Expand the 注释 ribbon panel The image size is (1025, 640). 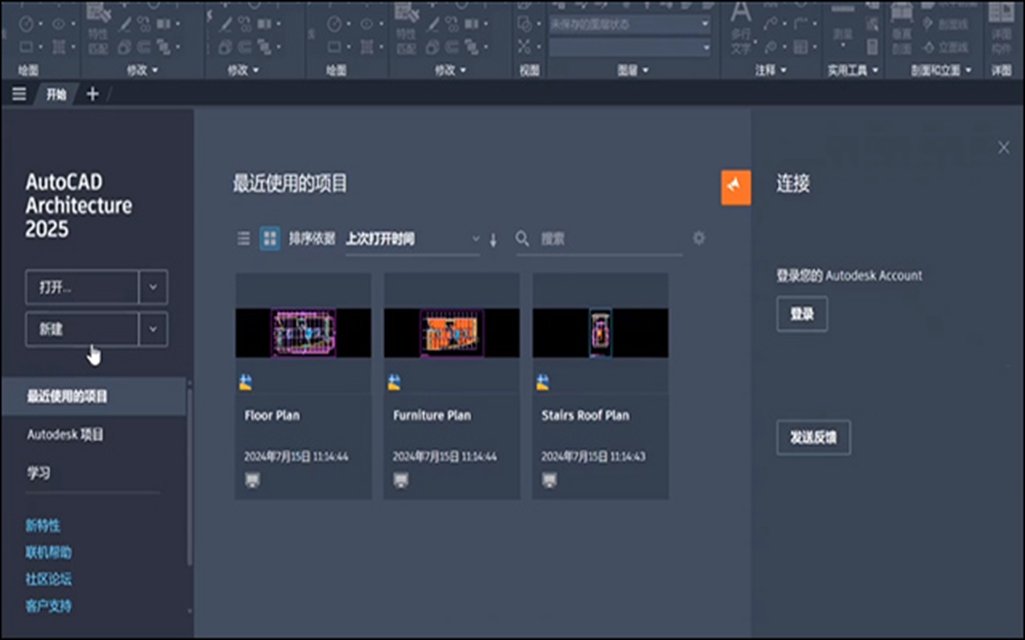[771, 70]
